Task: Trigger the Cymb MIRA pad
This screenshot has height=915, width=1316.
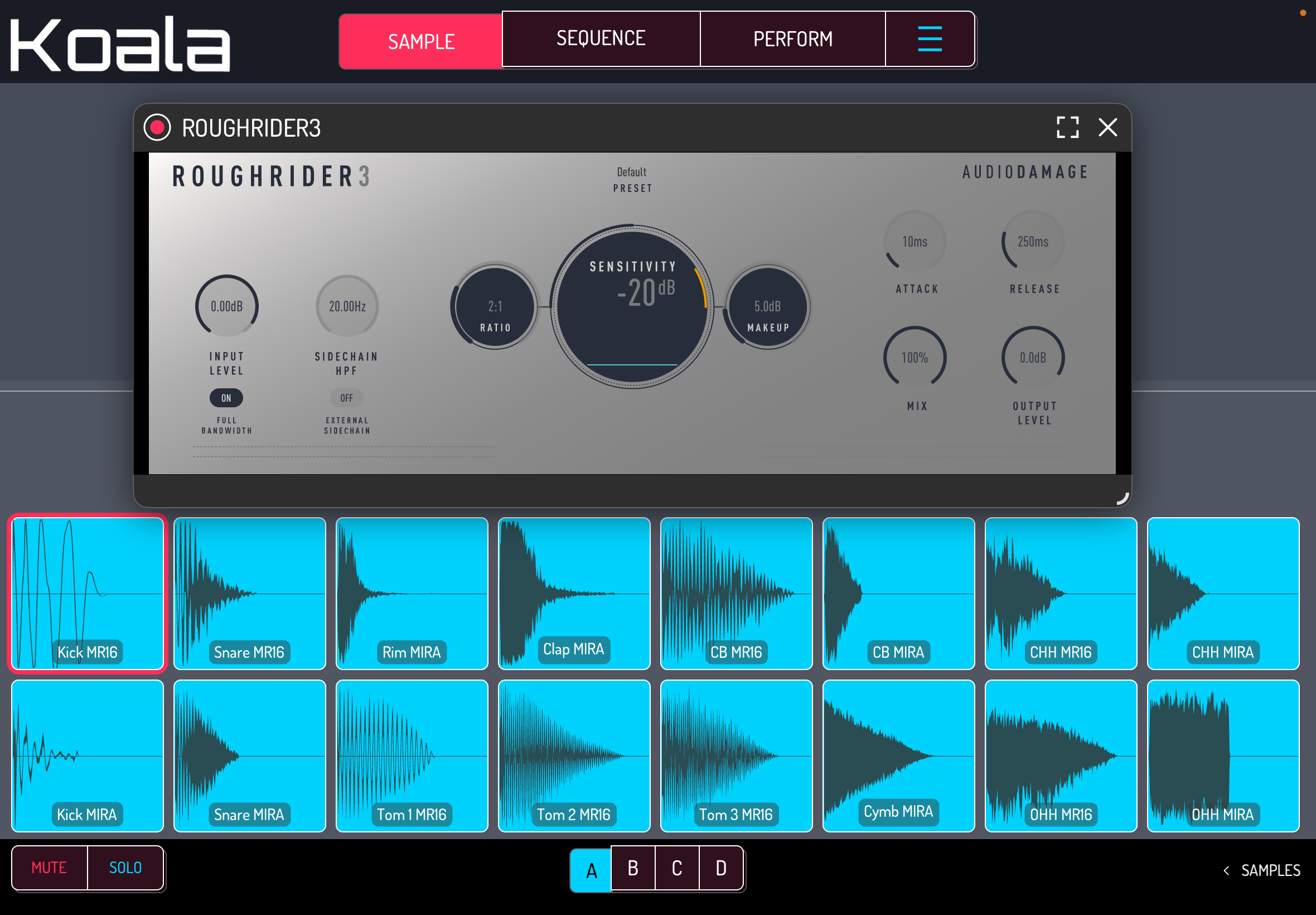Action: pyautogui.click(x=898, y=755)
